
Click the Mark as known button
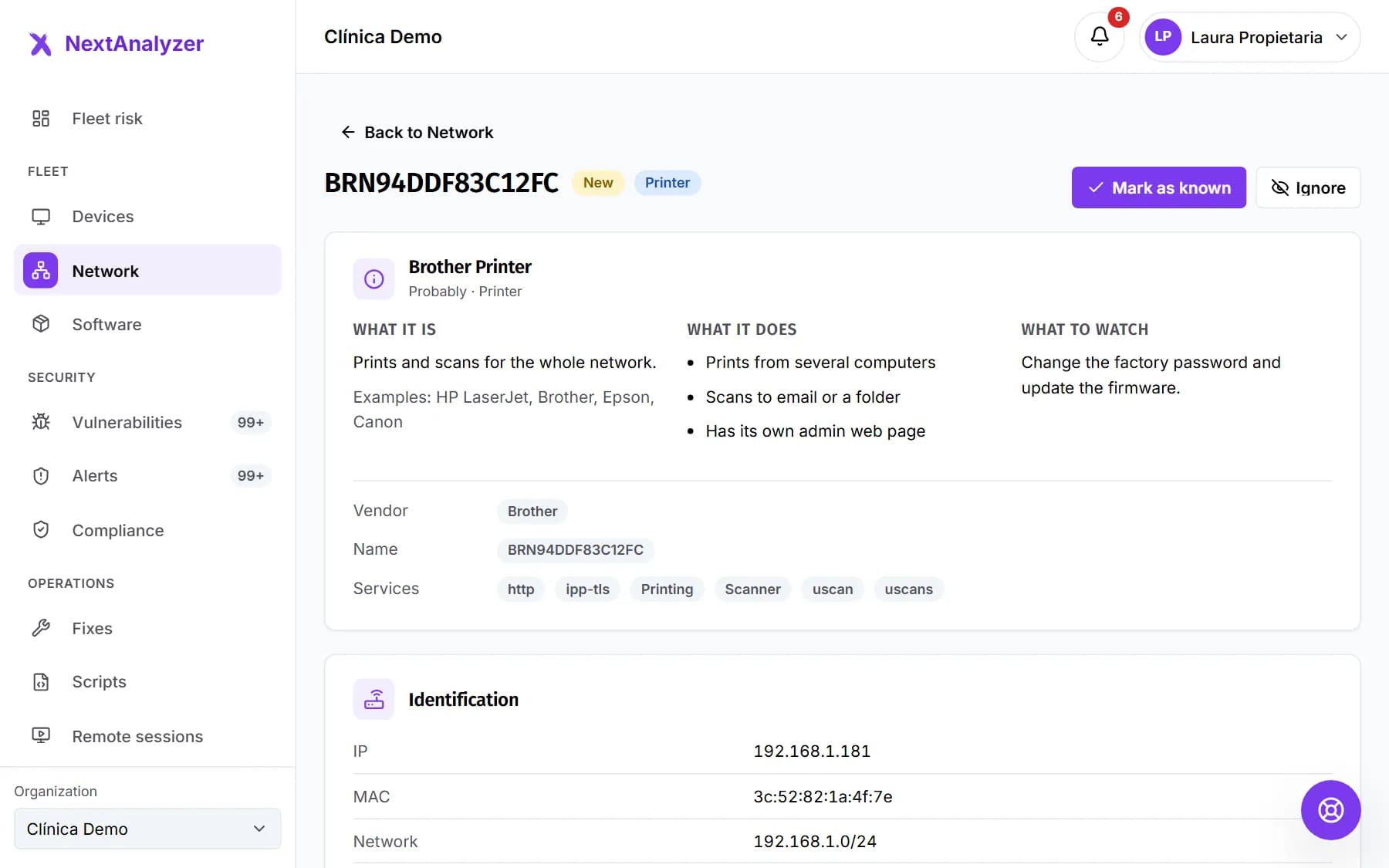[1158, 187]
